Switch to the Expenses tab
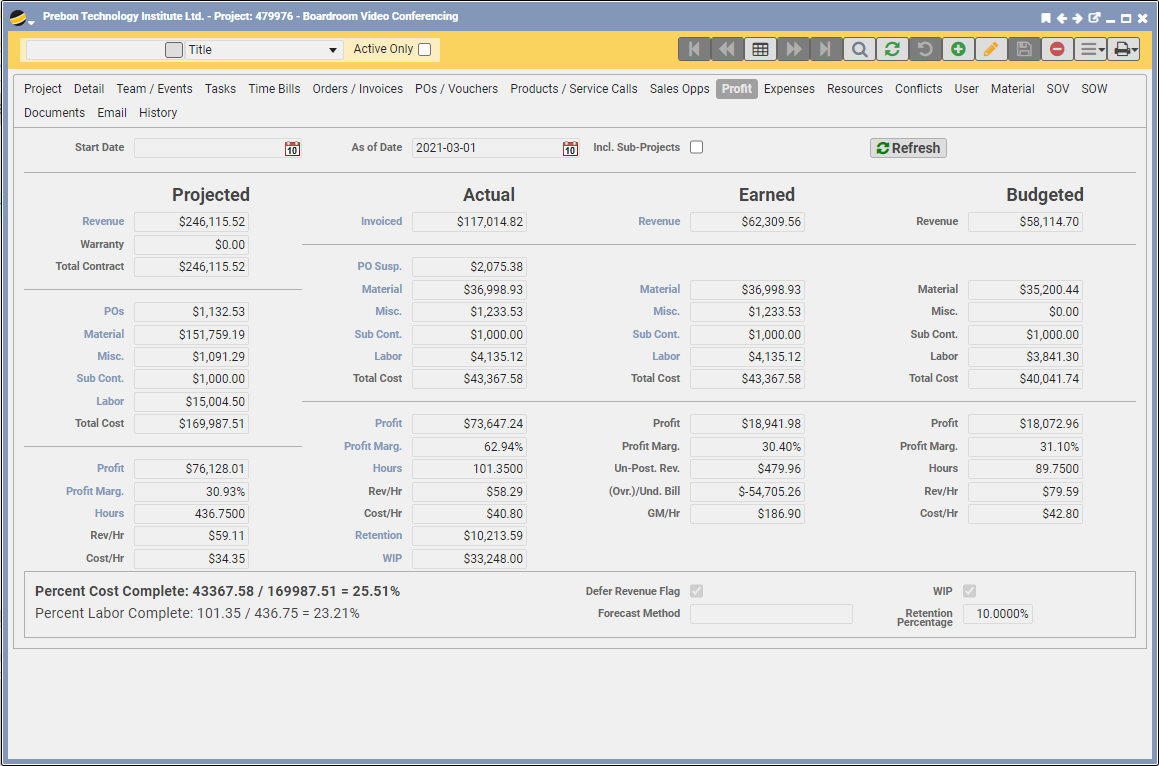The height and width of the screenshot is (766, 1159). [789, 89]
